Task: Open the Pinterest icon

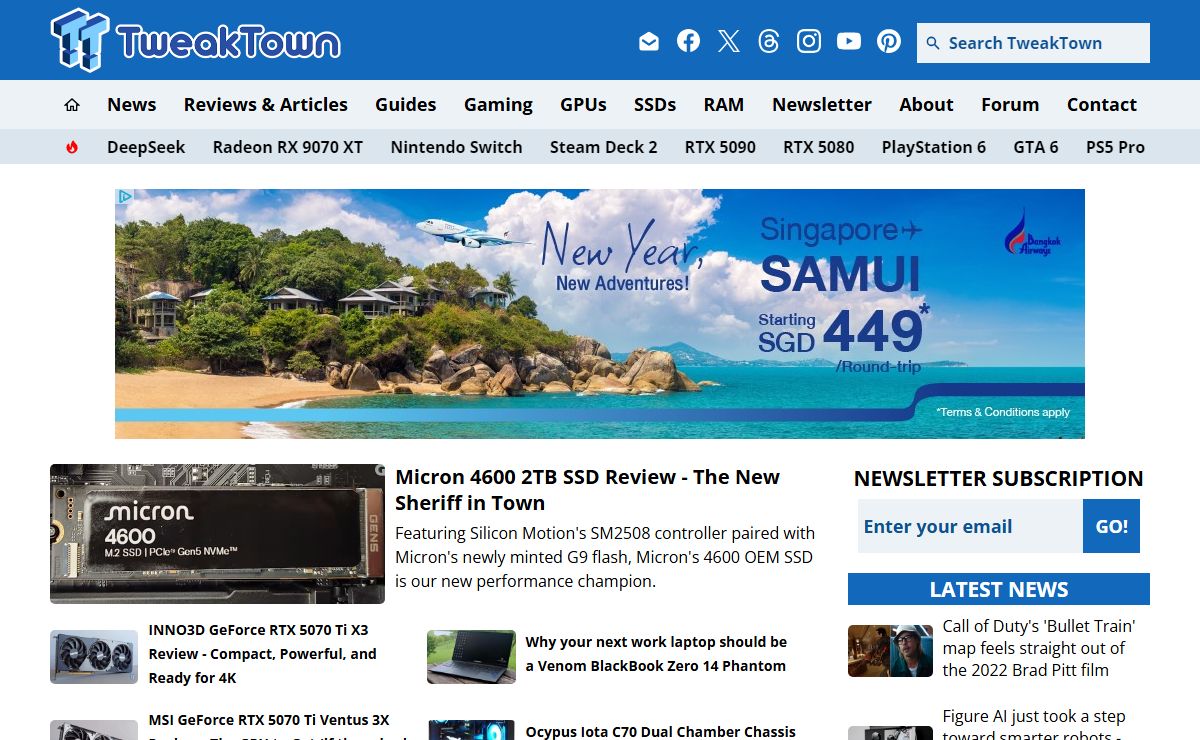Action: pyautogui.click(x=889, y=41)
